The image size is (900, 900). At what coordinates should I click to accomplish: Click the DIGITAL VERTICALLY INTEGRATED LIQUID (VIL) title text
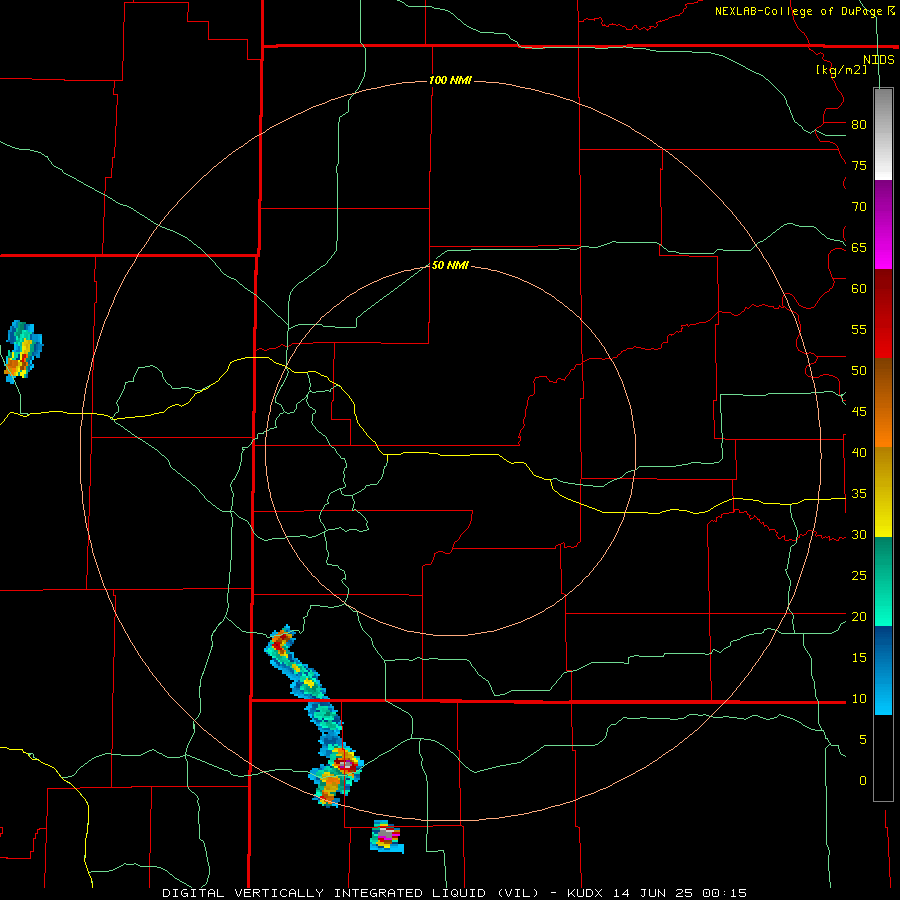[350, 893]
